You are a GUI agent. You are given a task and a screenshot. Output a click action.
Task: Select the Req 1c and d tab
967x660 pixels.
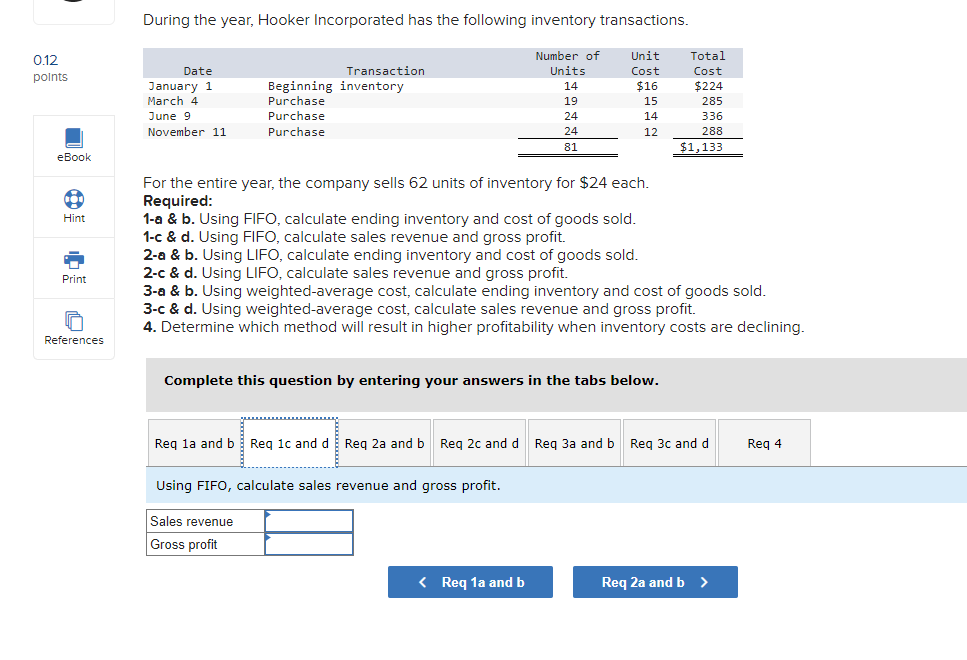289,443
